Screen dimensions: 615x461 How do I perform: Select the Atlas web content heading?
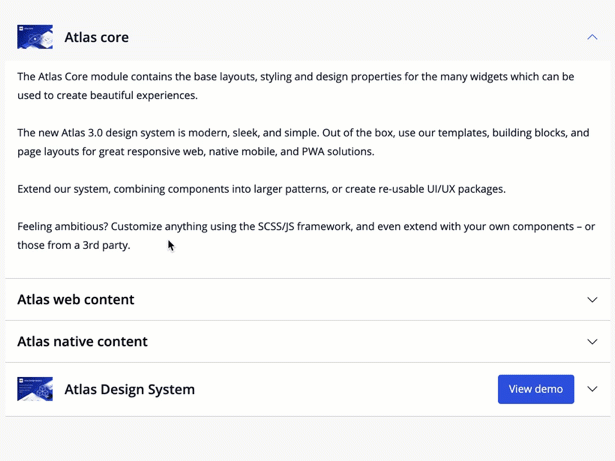click(76, 300)
